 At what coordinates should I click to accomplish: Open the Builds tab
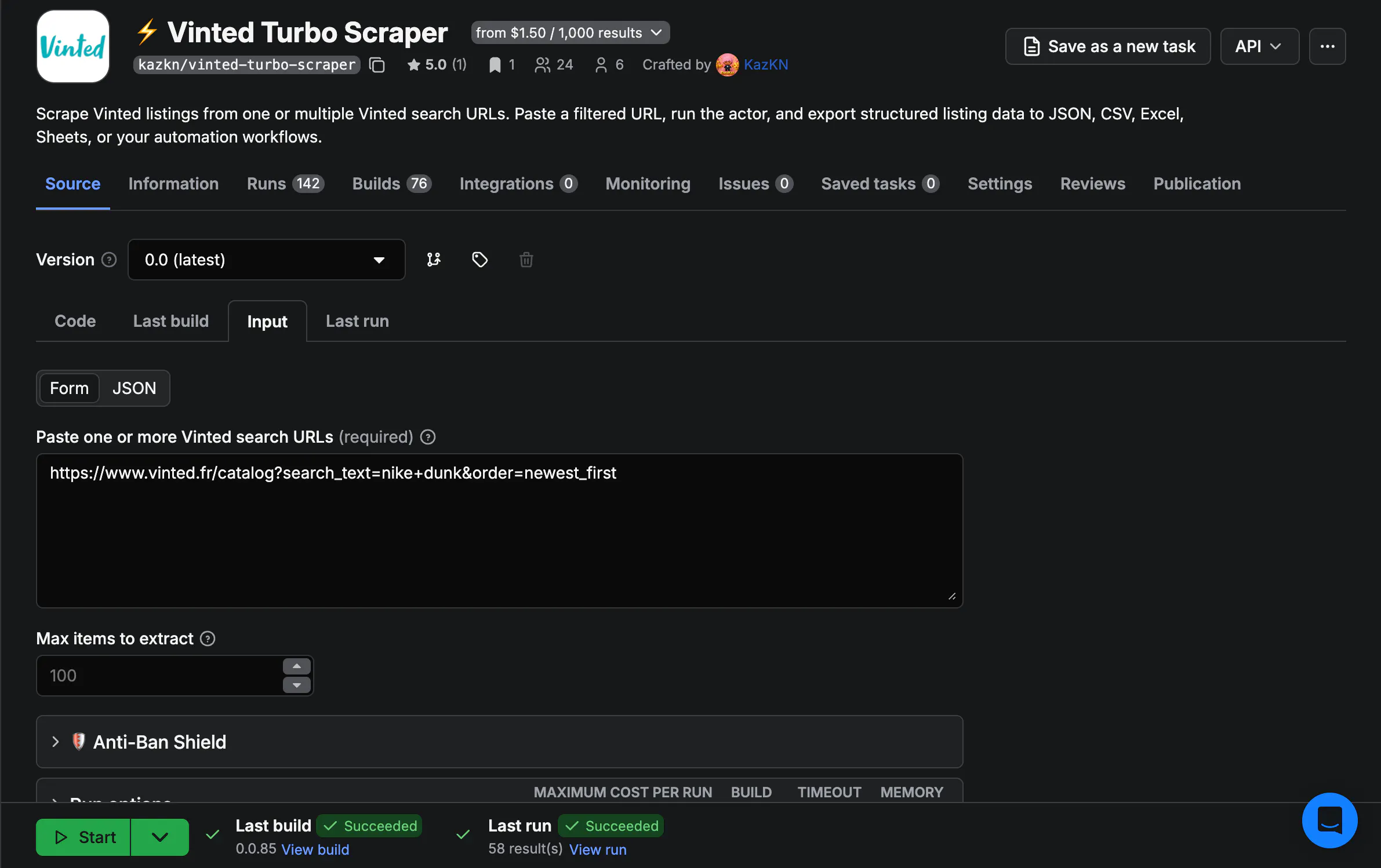coord(392,184)
